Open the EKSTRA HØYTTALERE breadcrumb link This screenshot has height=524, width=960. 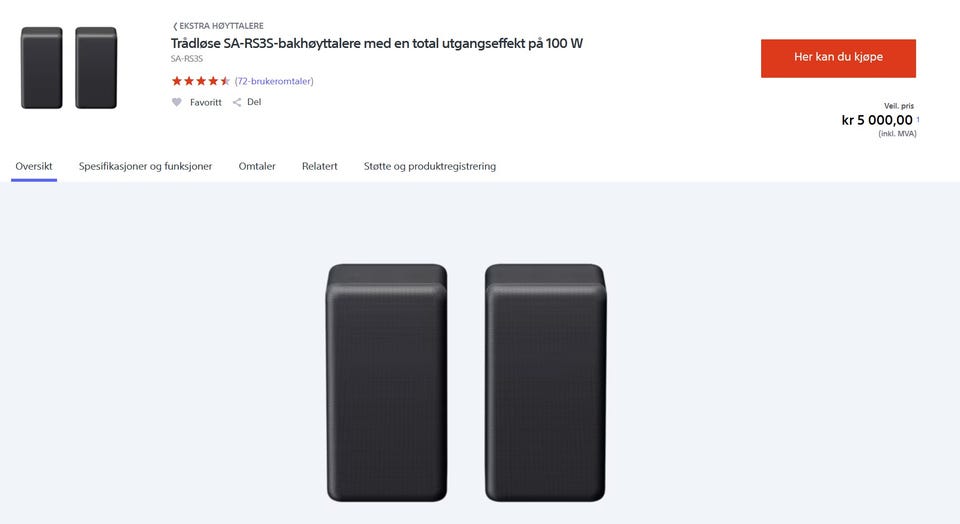[221, 26]
